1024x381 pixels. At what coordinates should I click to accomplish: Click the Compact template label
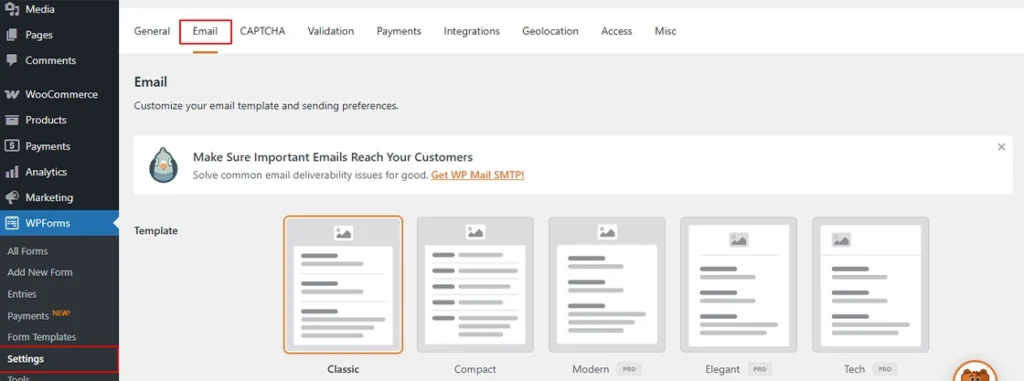[x=475, y=369]
